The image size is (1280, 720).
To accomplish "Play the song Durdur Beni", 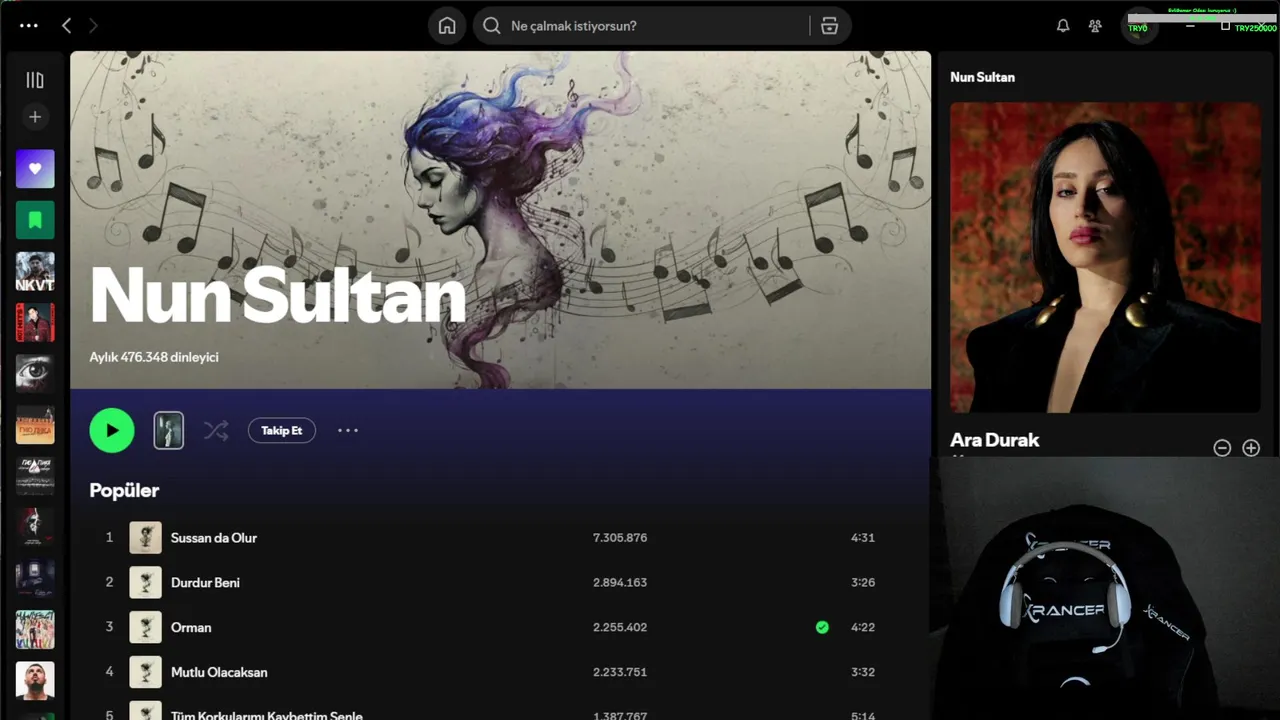I will (x=205, y=583).
